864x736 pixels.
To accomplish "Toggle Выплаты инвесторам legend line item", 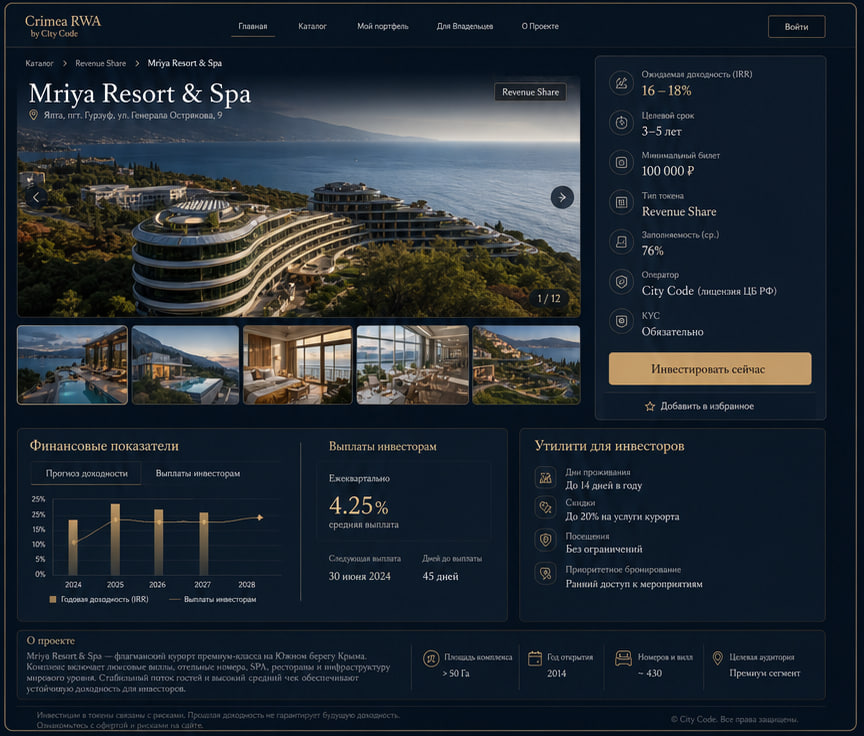I will point(213,599).
